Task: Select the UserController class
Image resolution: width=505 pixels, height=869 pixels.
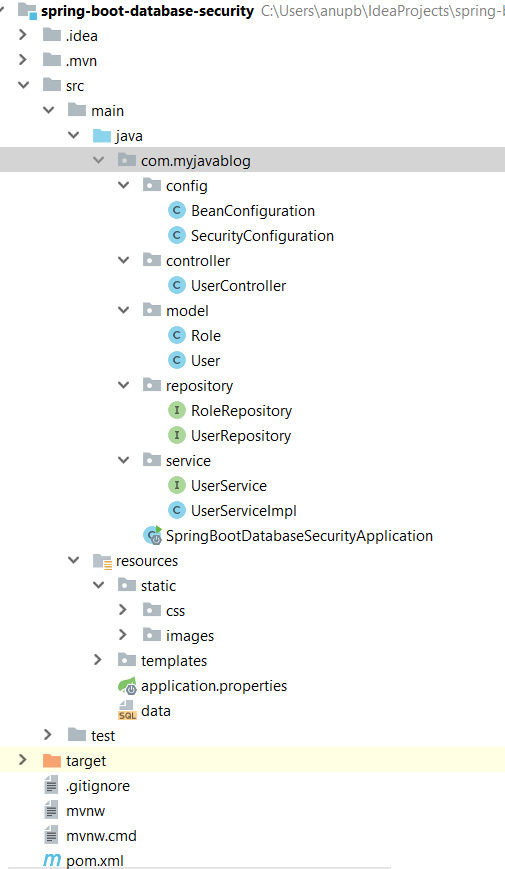Action: click(x=238, y=286)
